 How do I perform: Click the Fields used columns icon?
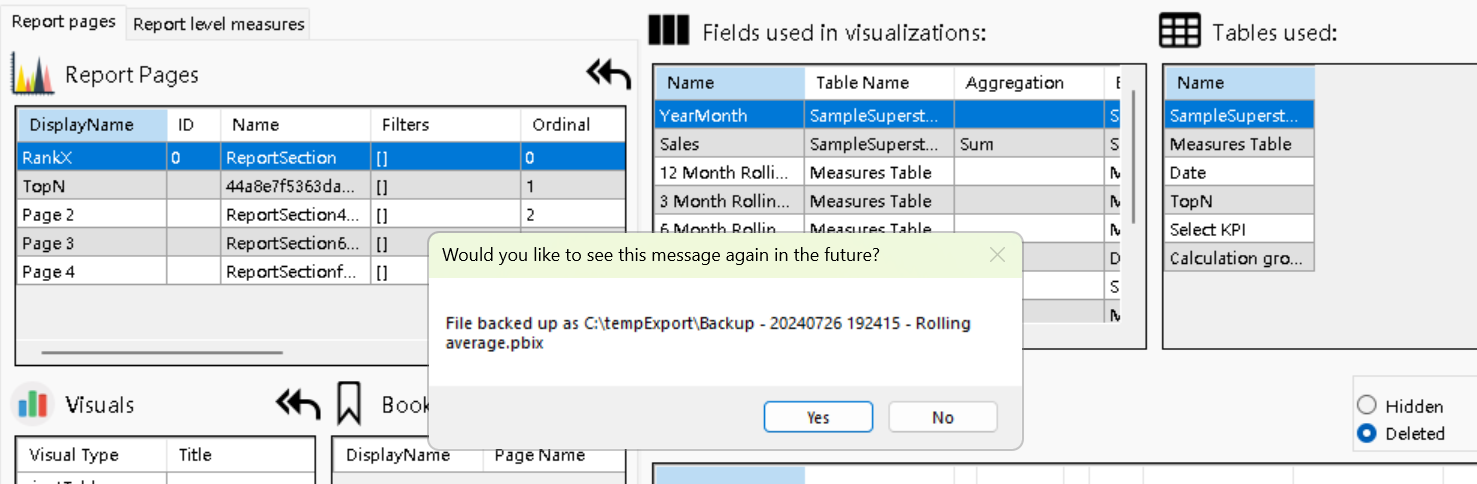click(669, 31)
